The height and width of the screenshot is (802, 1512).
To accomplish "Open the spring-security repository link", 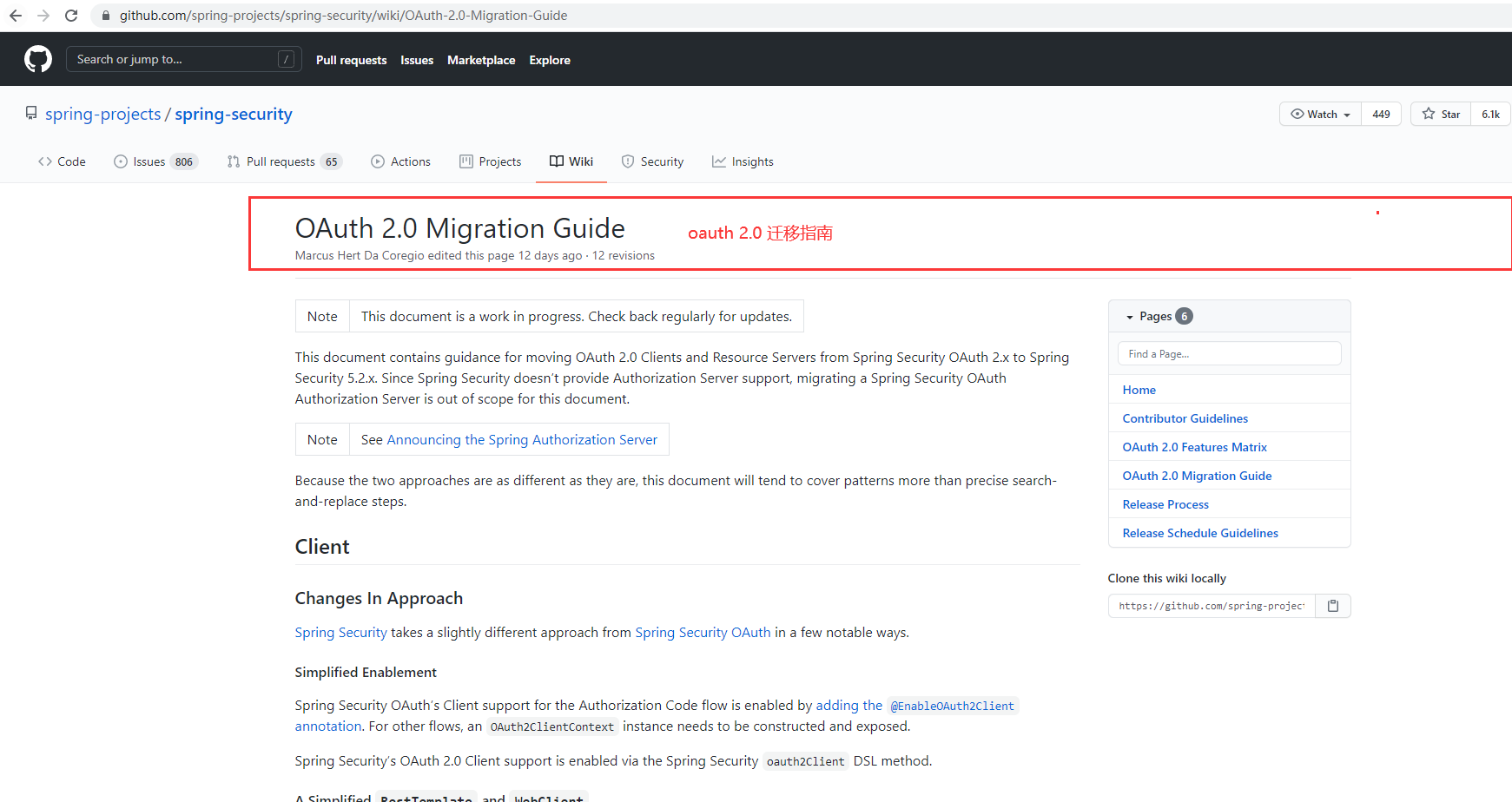I will [x=234, y=114].
